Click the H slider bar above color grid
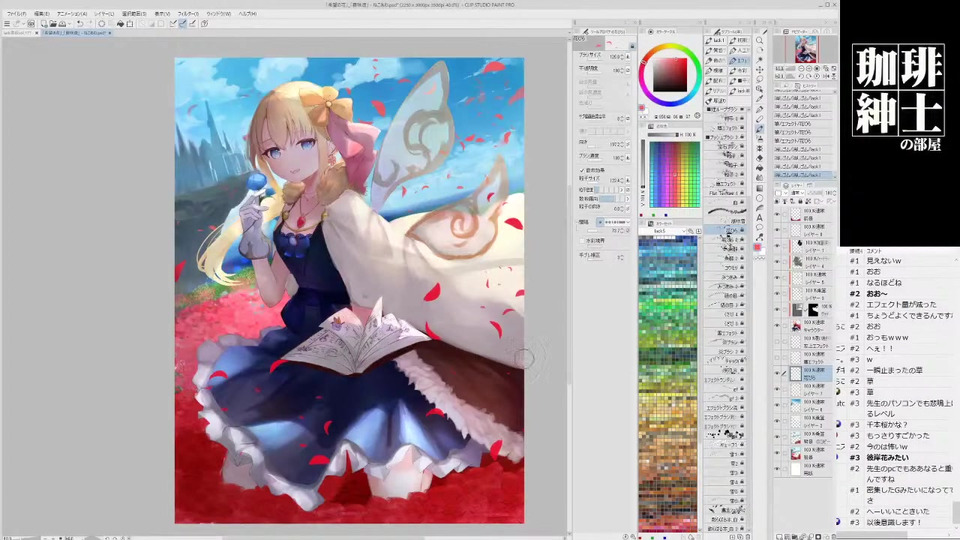960x540 pixels. point(664,135)
